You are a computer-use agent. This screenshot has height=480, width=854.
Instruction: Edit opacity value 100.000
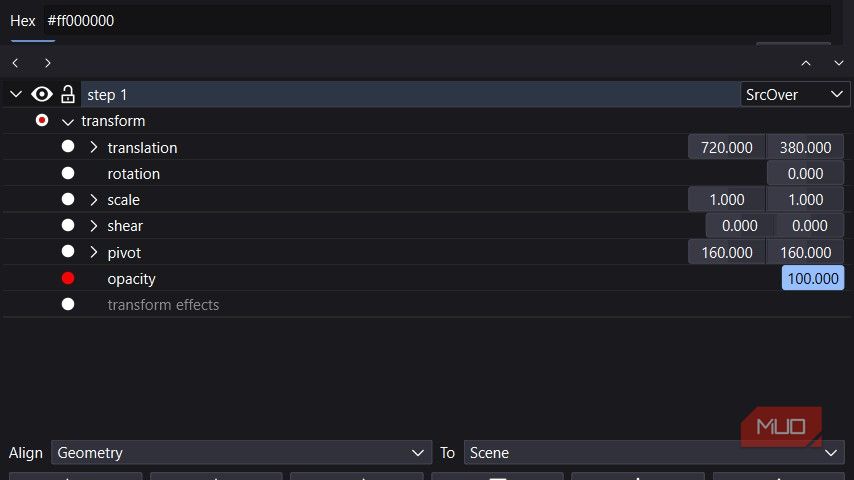813,278
